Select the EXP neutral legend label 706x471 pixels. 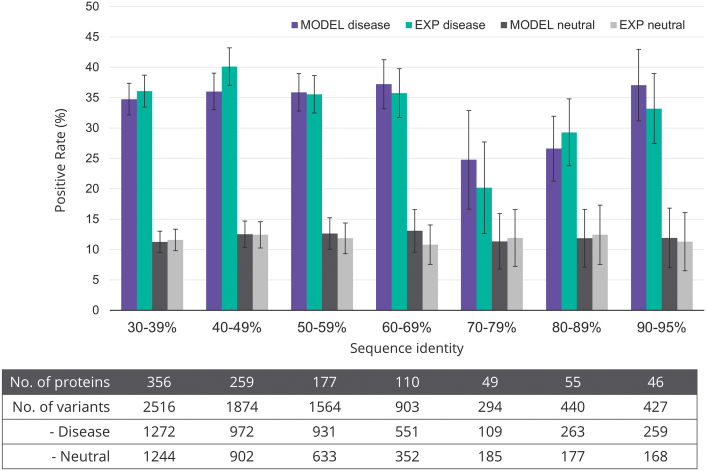point(663,24)
